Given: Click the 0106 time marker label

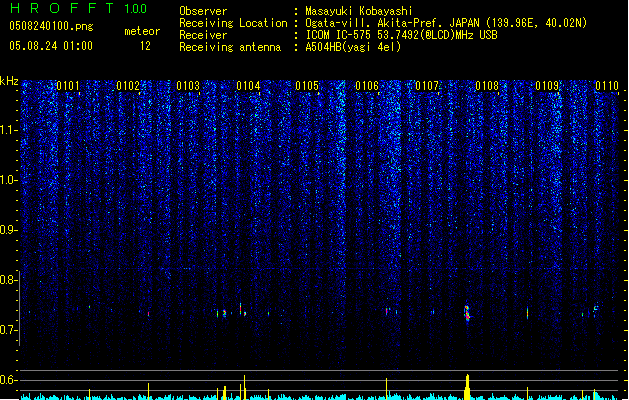Looking at the screenshot, I should (367, 86).
